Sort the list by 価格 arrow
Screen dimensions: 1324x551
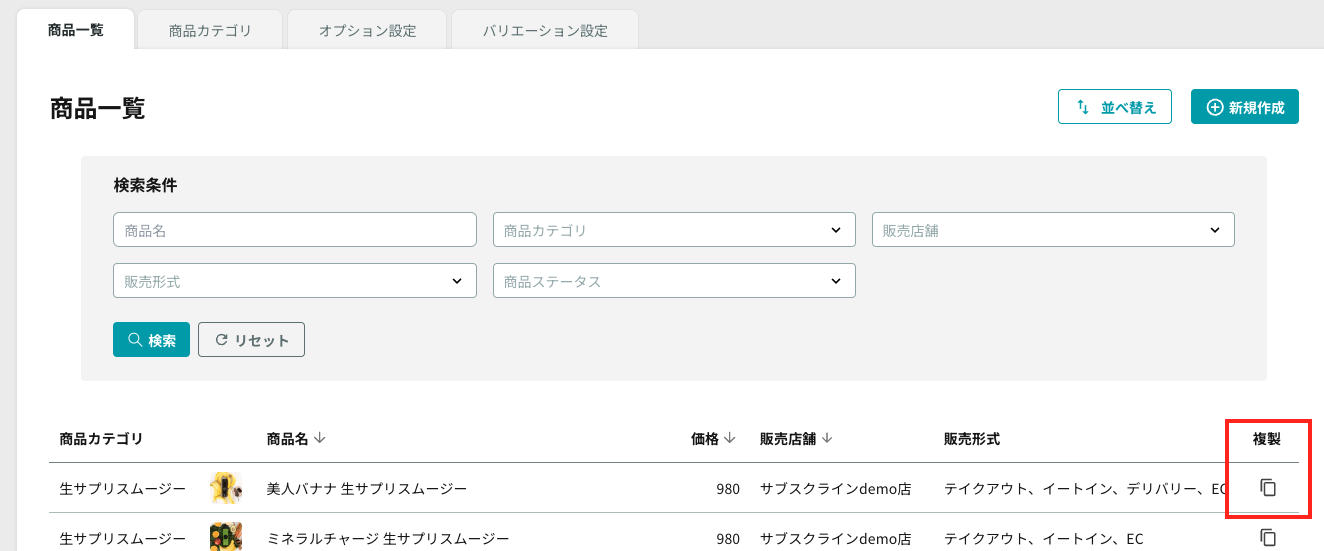[730, 438]
